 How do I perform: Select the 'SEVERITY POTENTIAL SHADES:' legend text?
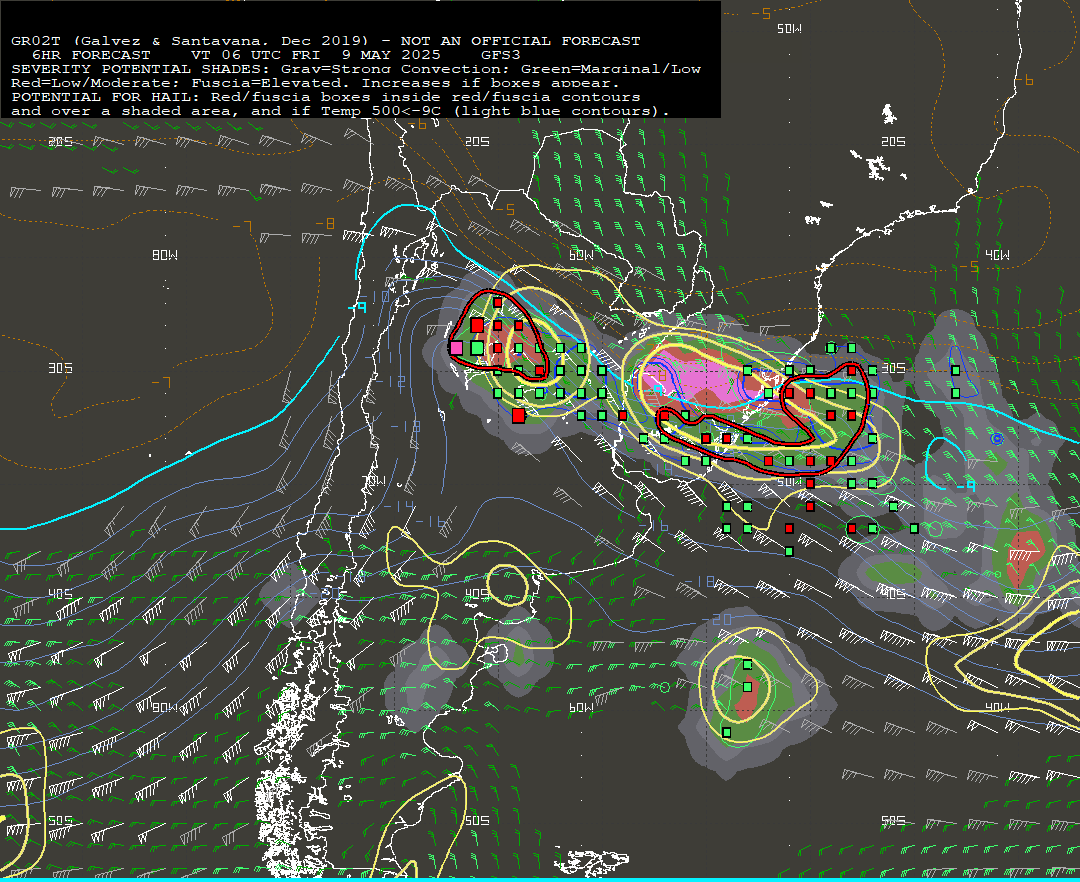pos(141,69)
